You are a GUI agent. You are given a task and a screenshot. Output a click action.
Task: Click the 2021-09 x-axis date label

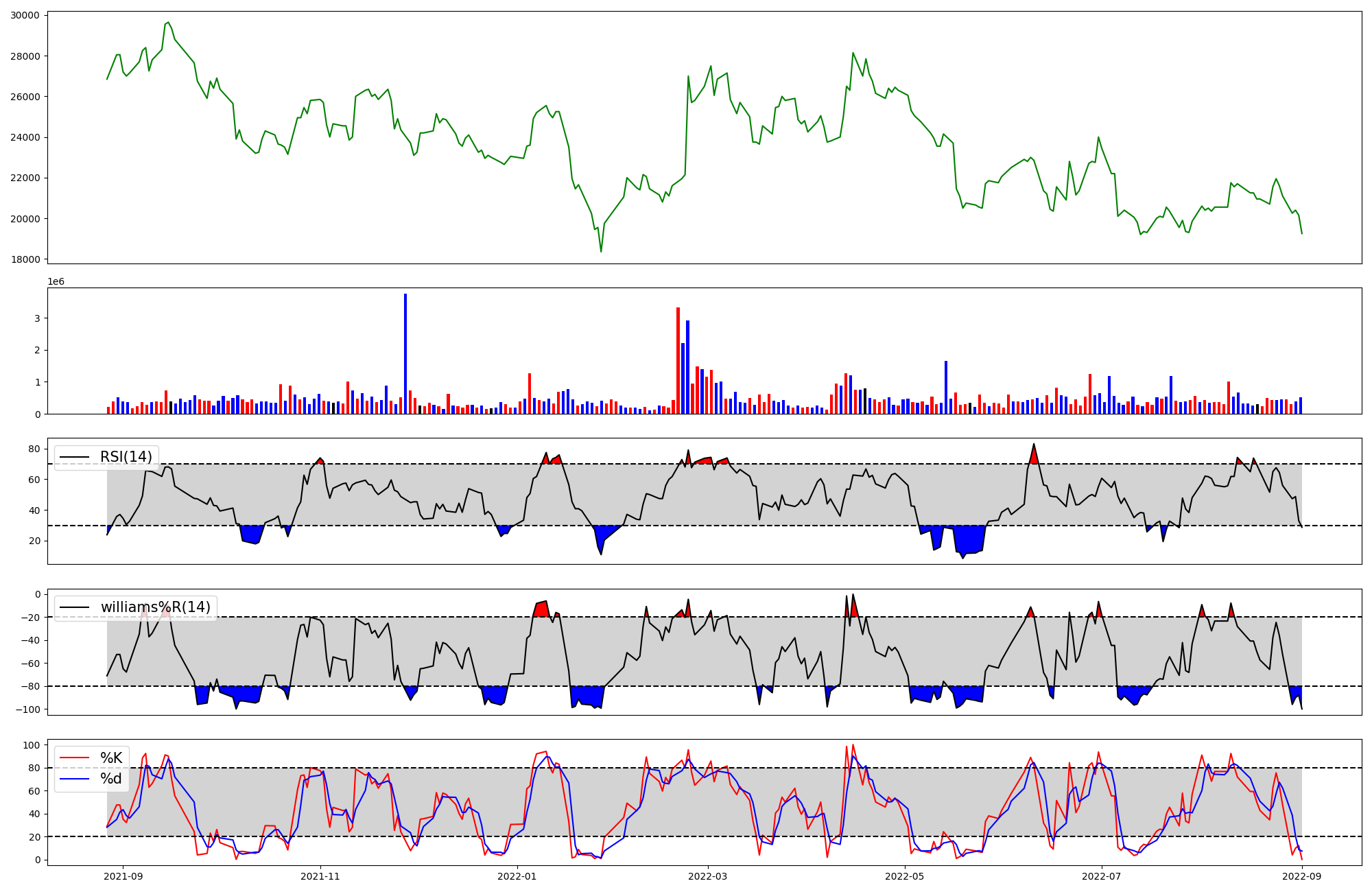click(x=123, y=876)
